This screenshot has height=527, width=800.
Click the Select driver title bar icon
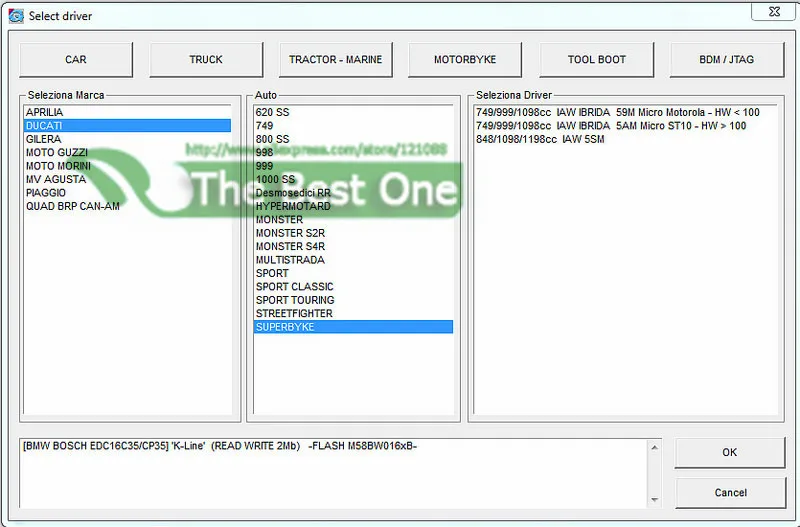(x=16, y=16)
